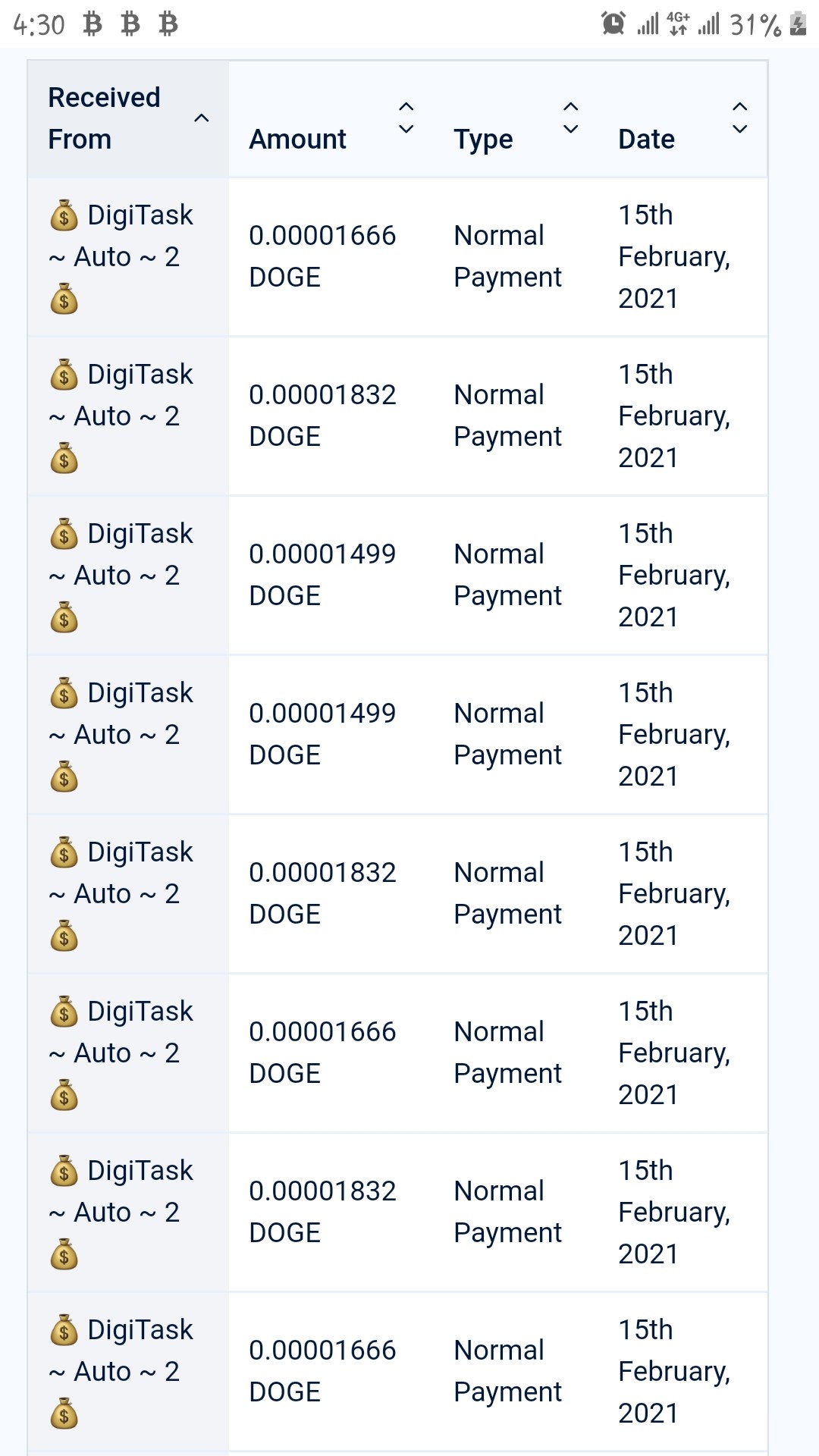Click money bag icon before first DigiTask

coord(64,215)
